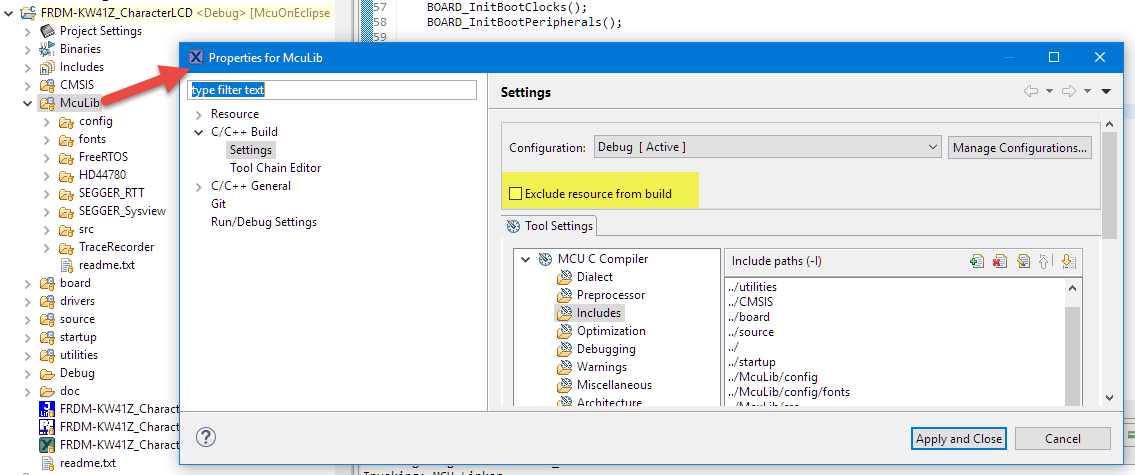Image resolution: width=1135 pixels, height=475 pixels.
Task: Enable Exclude resource from build checkbox
Action: point(516,193)
